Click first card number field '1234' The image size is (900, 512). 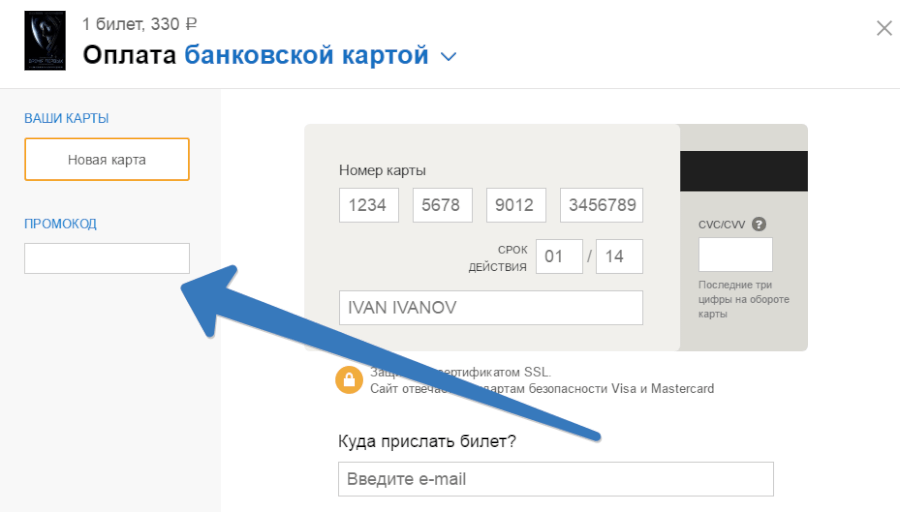(x=368, y=205)
